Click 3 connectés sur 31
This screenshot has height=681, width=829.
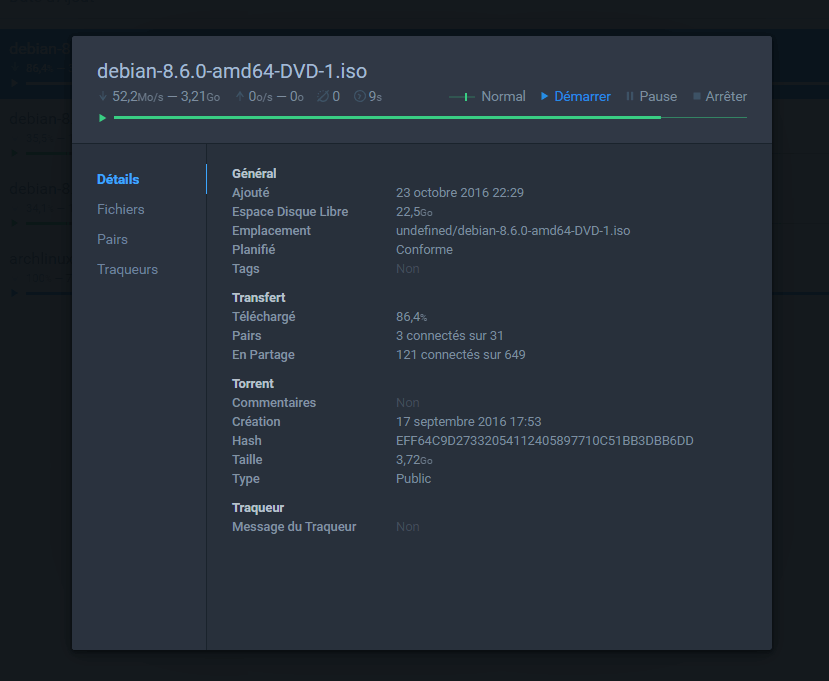click(x=449, y=336)
